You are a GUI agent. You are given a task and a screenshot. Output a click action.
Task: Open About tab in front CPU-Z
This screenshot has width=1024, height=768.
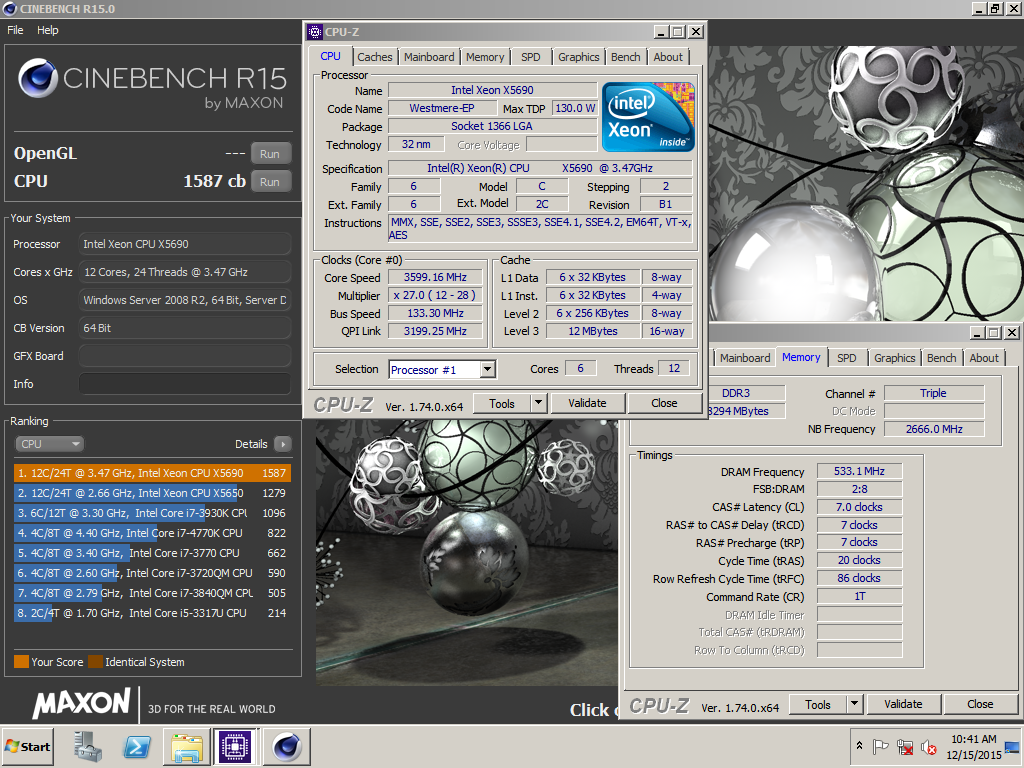pyautogui.click(x=668, y=57)
